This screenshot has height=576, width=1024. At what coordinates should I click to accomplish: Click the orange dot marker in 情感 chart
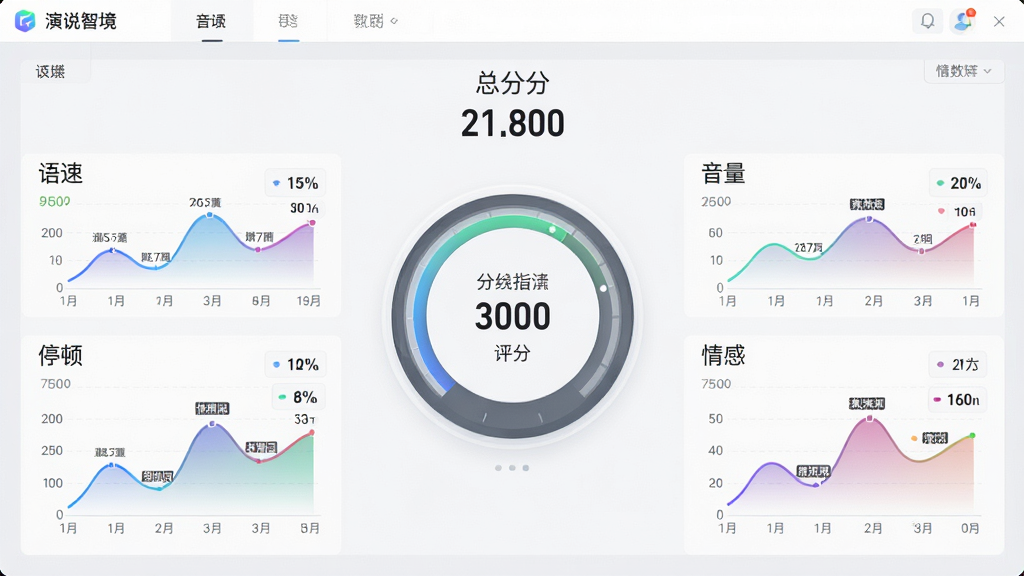click(x=914, y=438)
